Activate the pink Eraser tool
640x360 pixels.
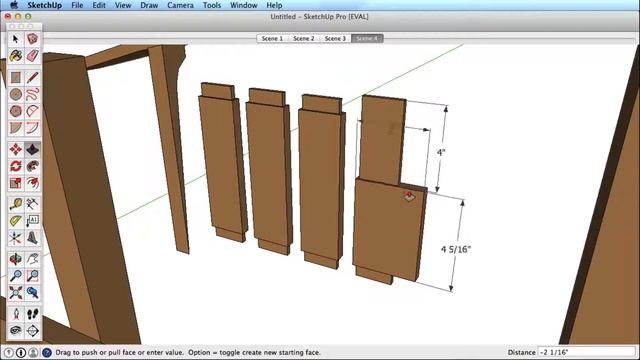click(x=33, y=56)
